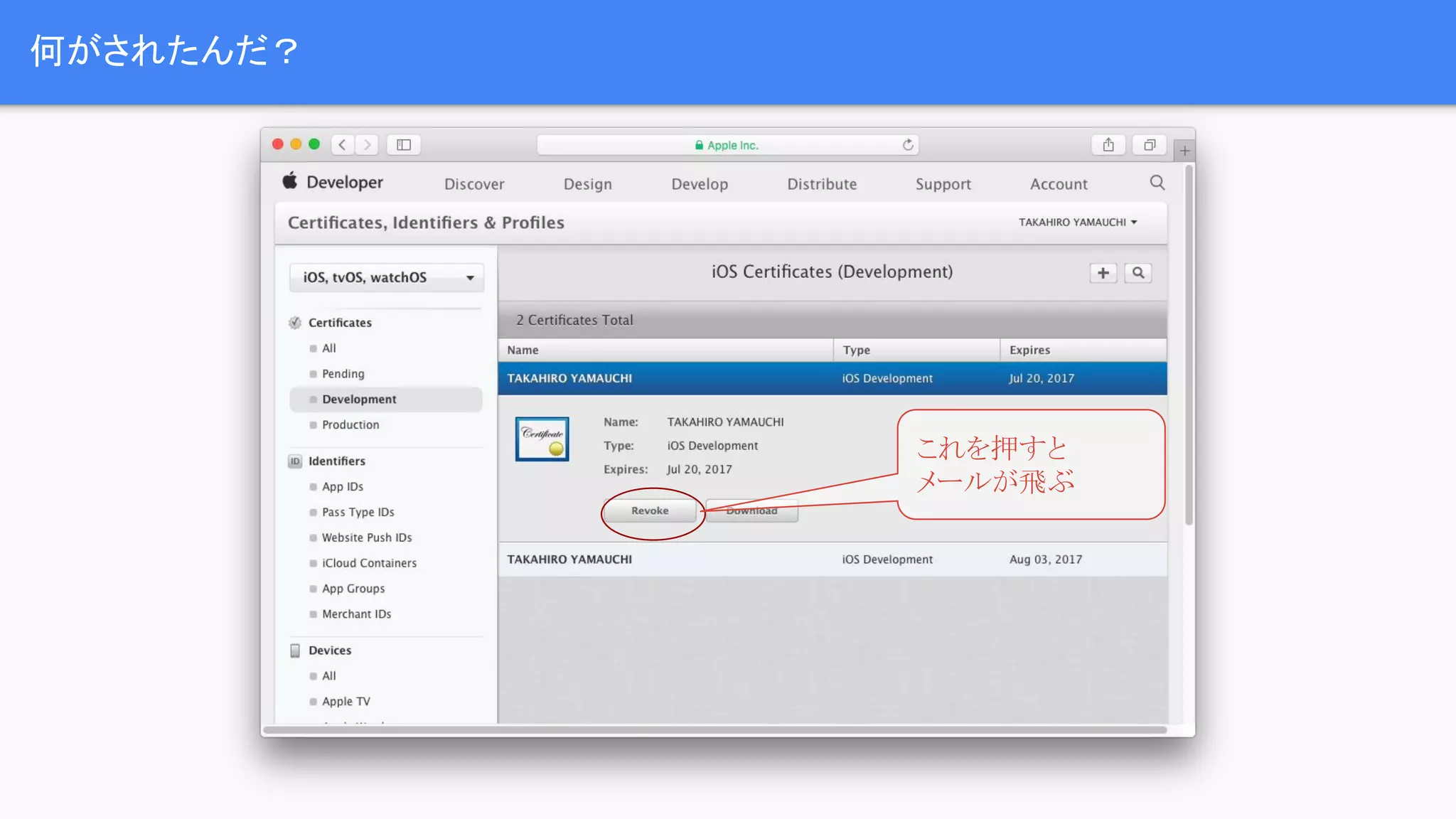1456x819 pixels.
Task: Open the Apple Developer site search icon
Action: point(1157,183)
